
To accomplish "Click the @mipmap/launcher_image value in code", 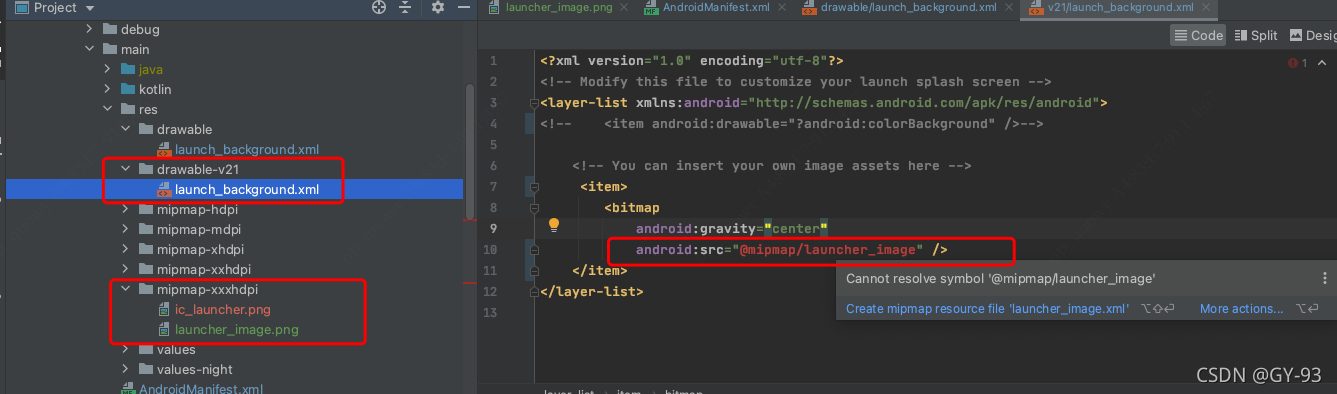I will [x=827, y=250].
